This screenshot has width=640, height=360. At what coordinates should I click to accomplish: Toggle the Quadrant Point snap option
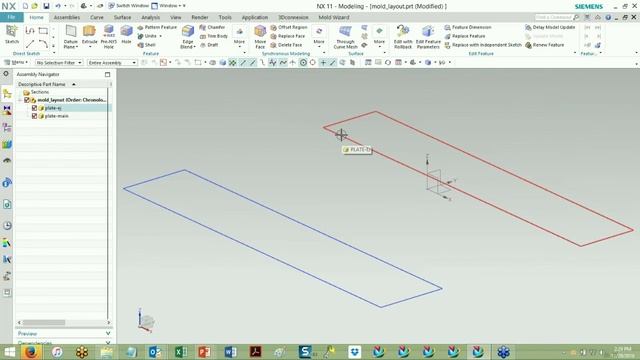tap(313, 62)
